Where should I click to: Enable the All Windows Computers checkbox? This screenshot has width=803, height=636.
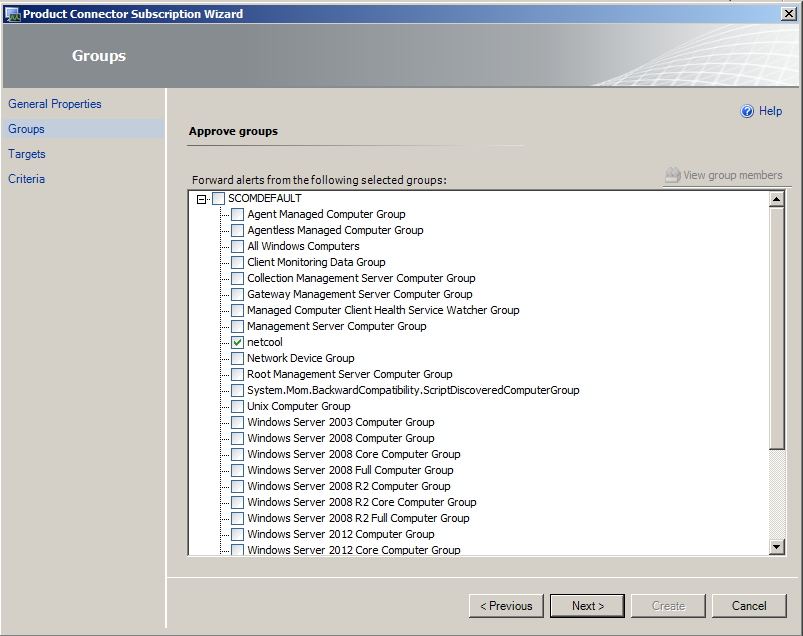click(237, 246)
